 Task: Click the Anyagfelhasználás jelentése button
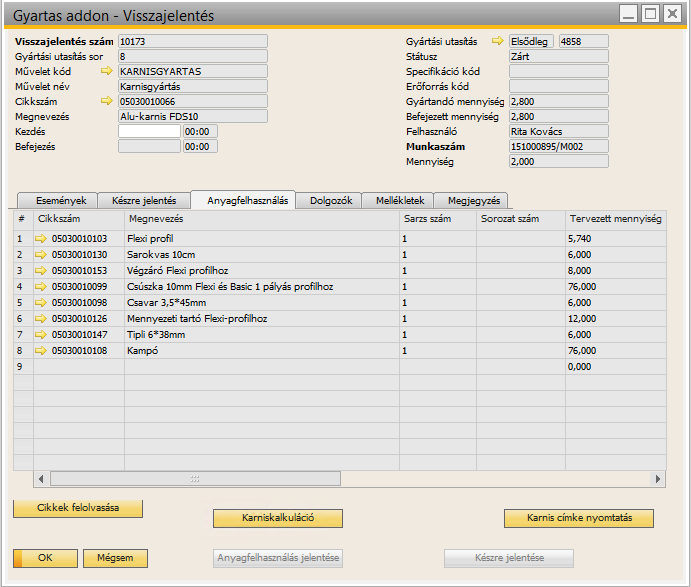[x=278, y=558]
